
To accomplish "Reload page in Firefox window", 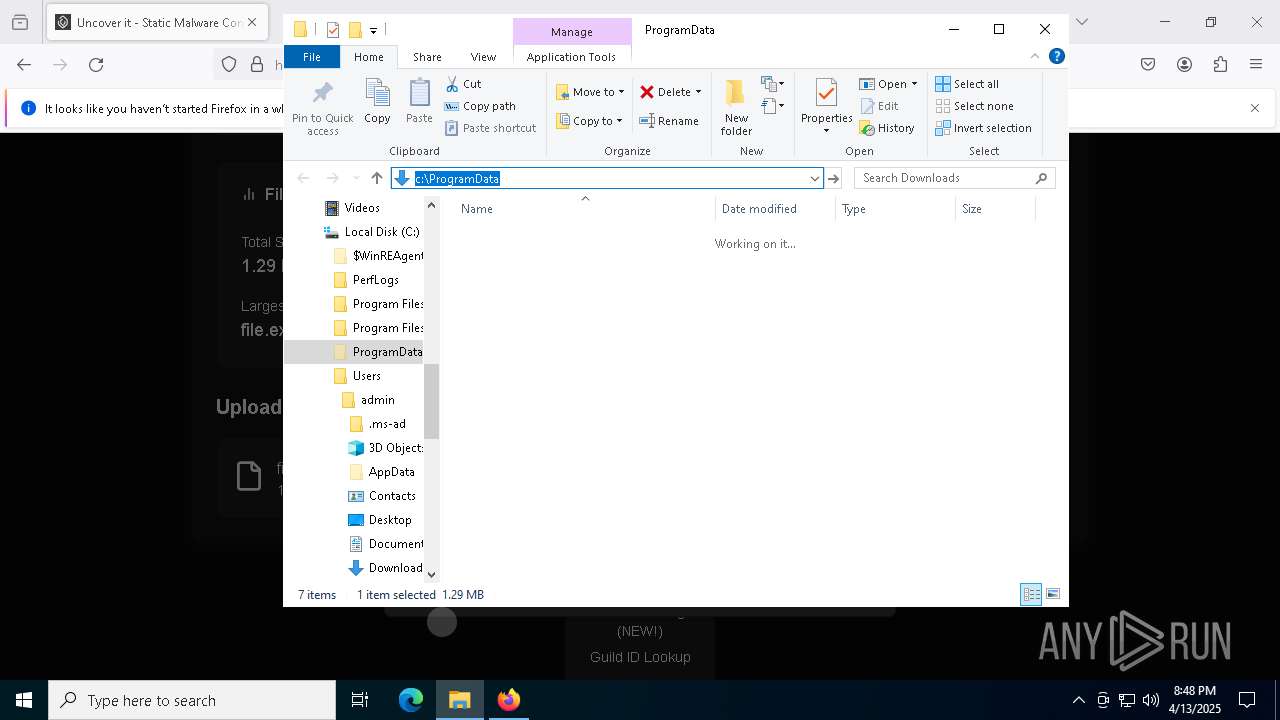I will pyautogui.click(x=96, y=65).
